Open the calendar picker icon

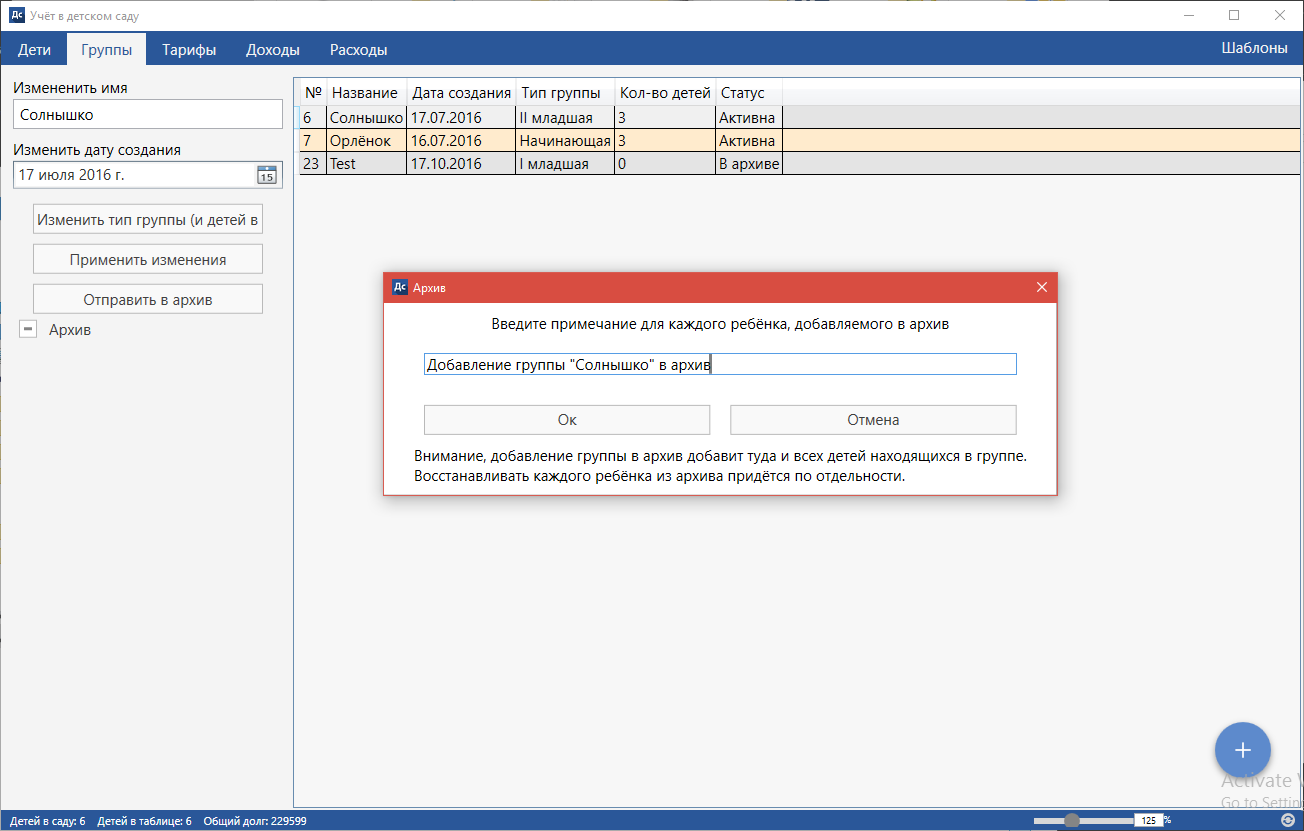(266, 175)
